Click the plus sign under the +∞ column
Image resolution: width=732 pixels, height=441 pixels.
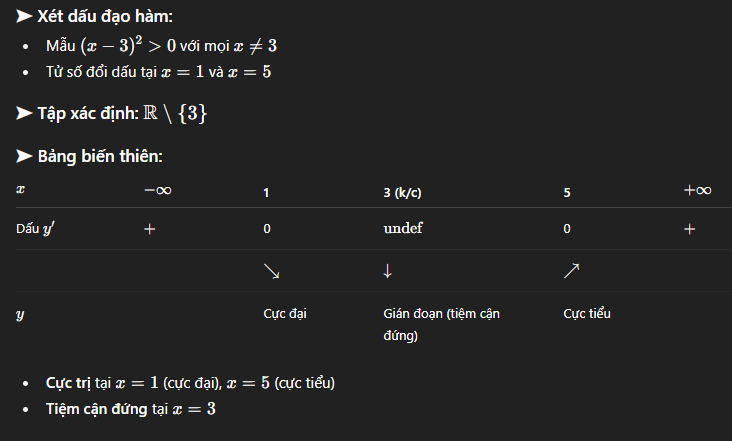click(689, 229)
